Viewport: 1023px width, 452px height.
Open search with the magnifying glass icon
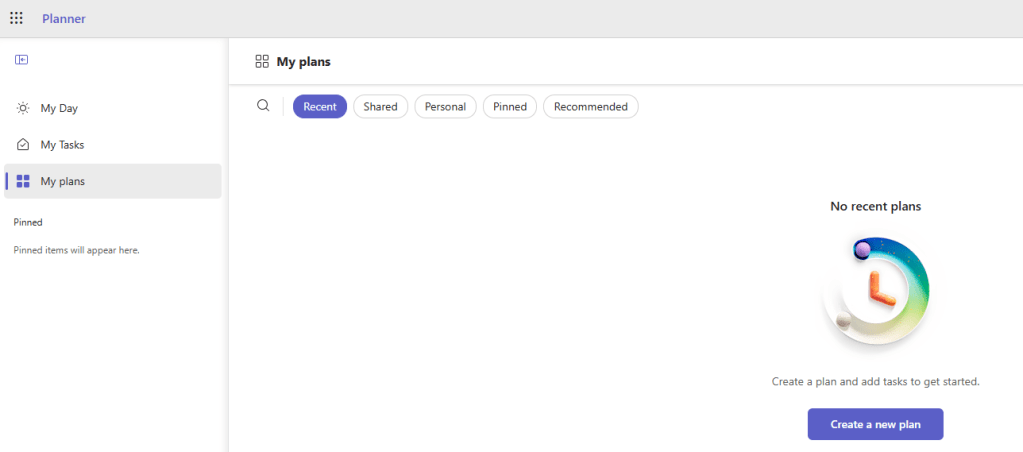(x=263, y=106)
